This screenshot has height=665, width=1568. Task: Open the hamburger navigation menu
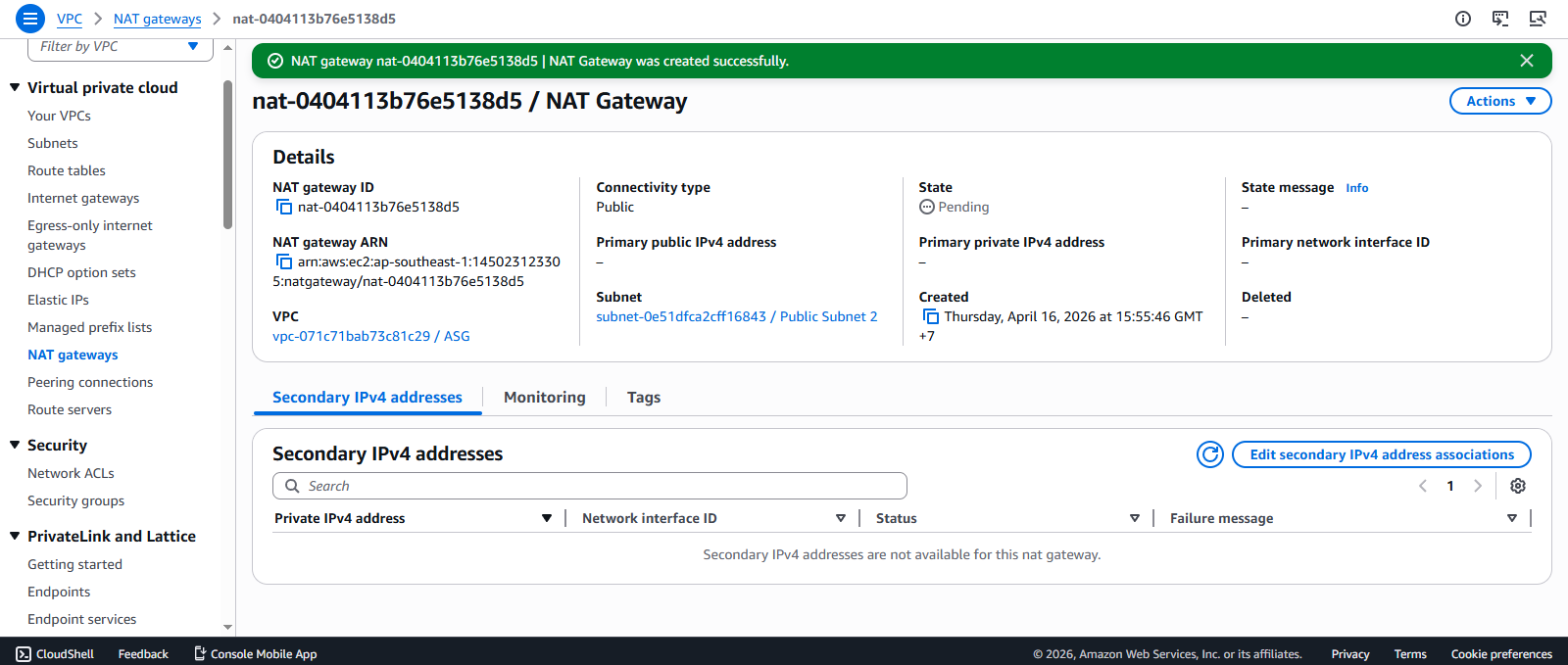(x=30, y=19)
